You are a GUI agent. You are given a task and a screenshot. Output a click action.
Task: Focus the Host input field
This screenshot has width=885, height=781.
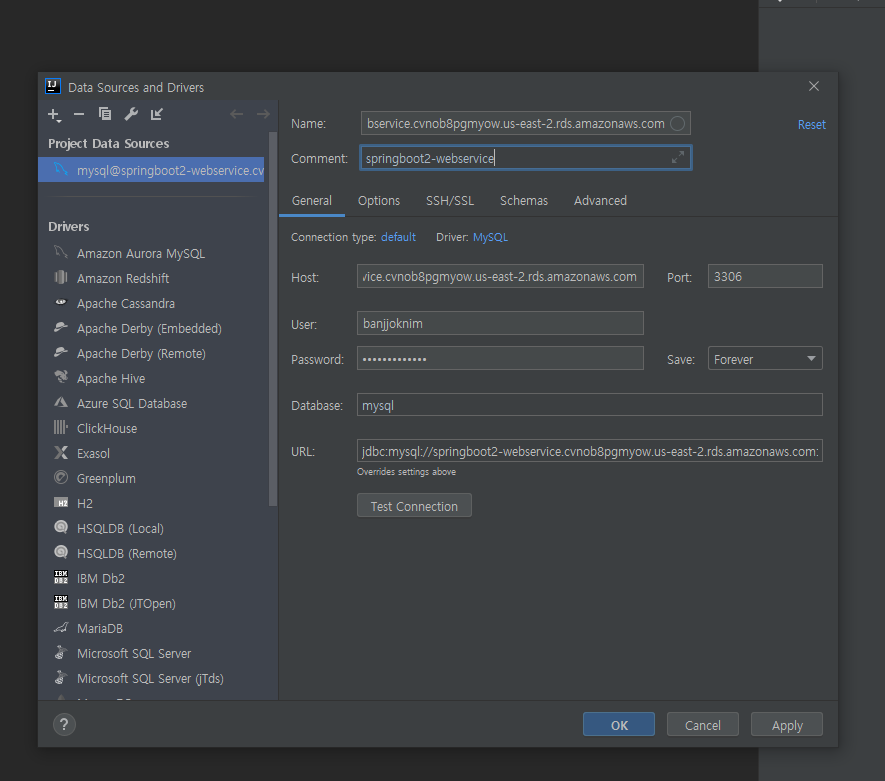tap(500, 277)
